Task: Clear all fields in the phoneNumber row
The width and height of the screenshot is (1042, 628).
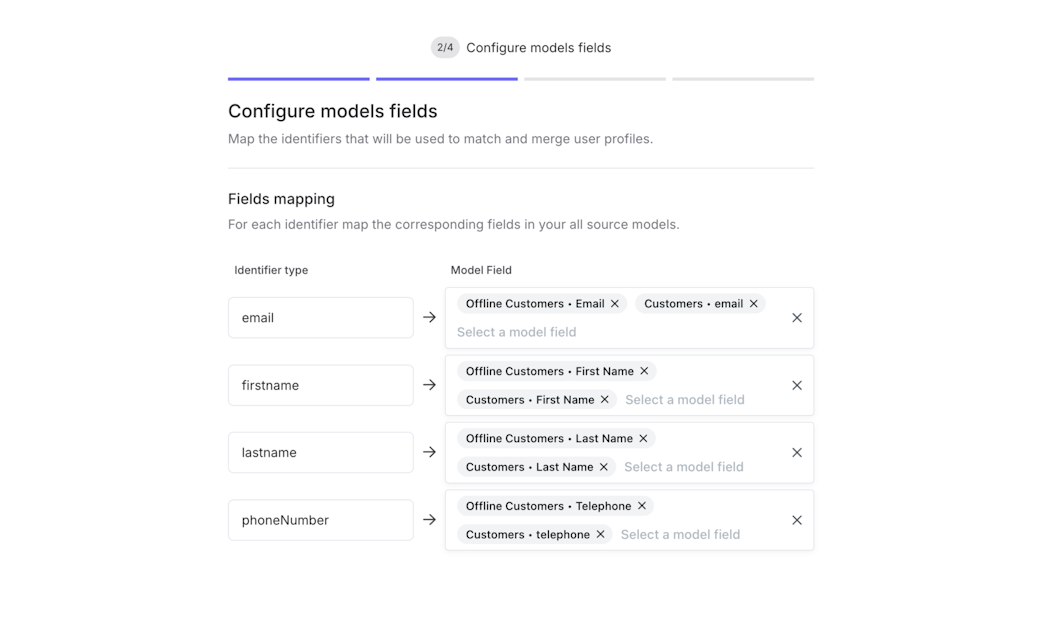Action: (x=797, y=520)
